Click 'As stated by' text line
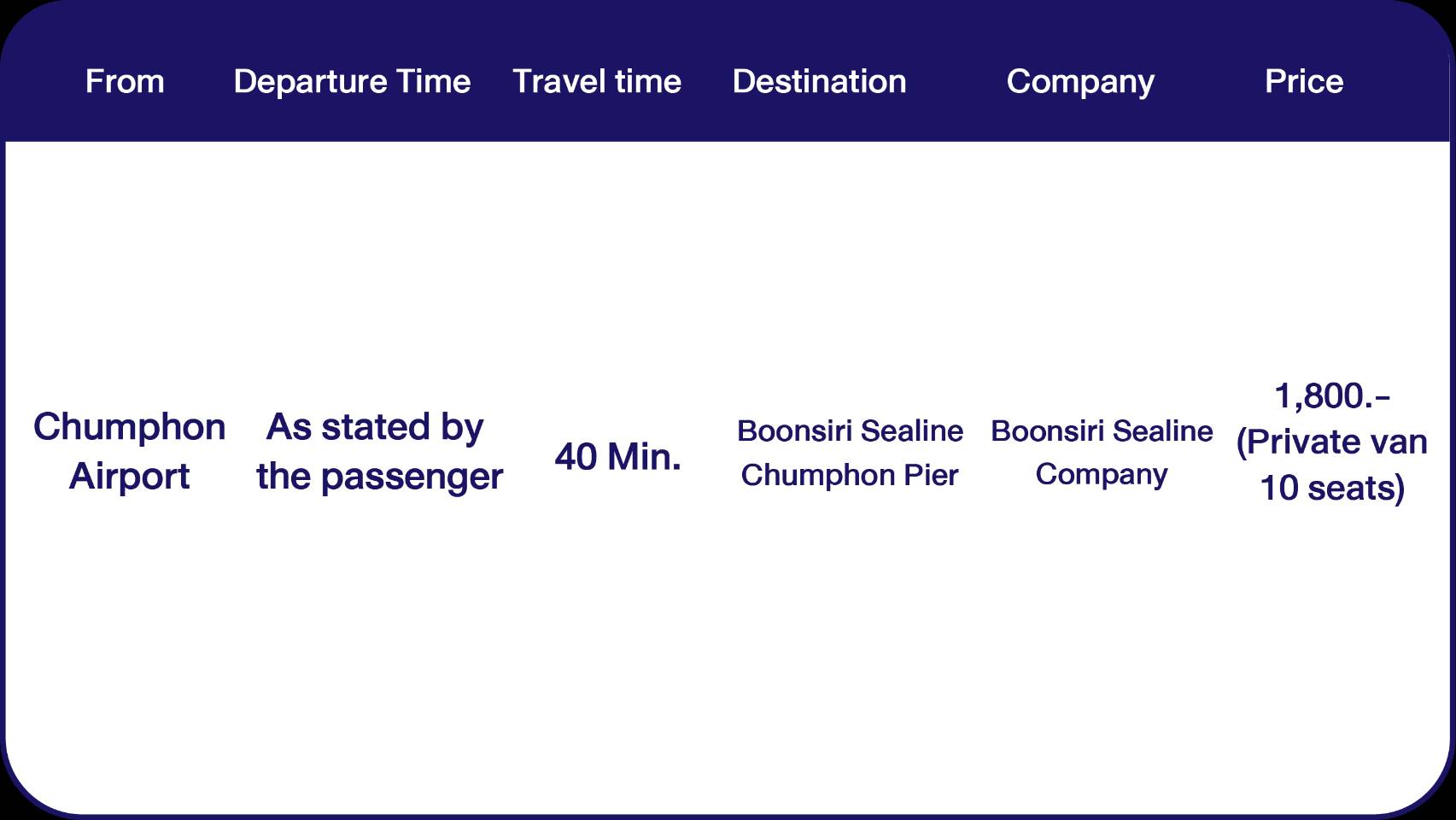 pyautogui.click(x=375, y=426)
